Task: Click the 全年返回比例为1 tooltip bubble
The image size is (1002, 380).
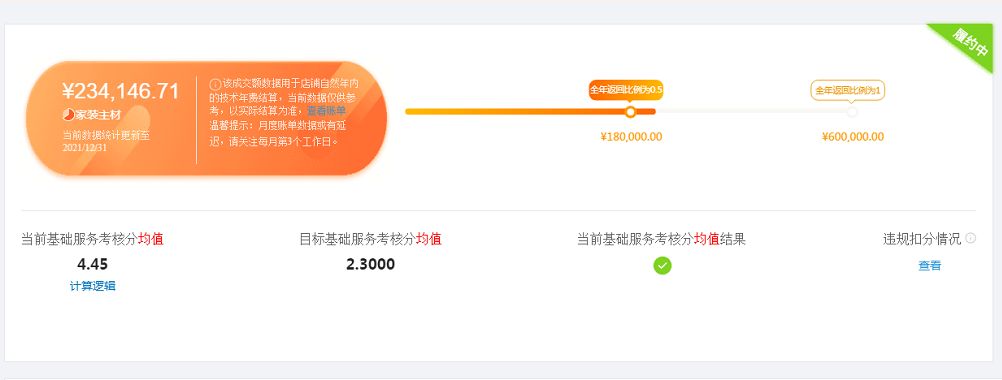Action: (x=847, y=90)
